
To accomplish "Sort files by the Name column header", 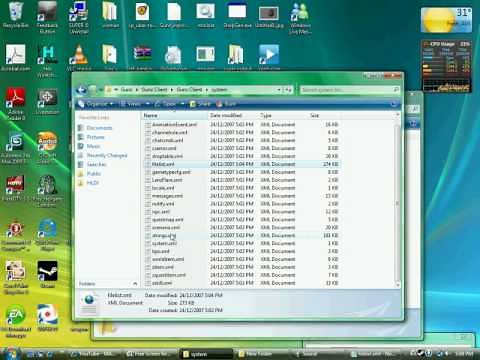I will [175, 115].
